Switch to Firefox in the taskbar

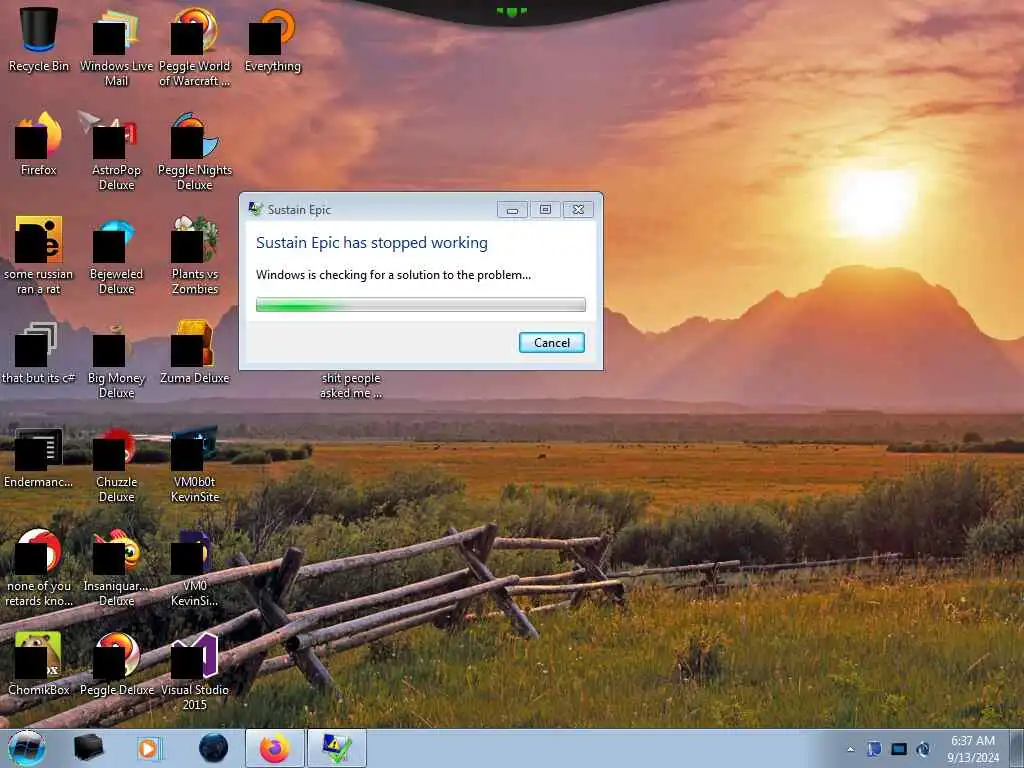tap(275, 748)
